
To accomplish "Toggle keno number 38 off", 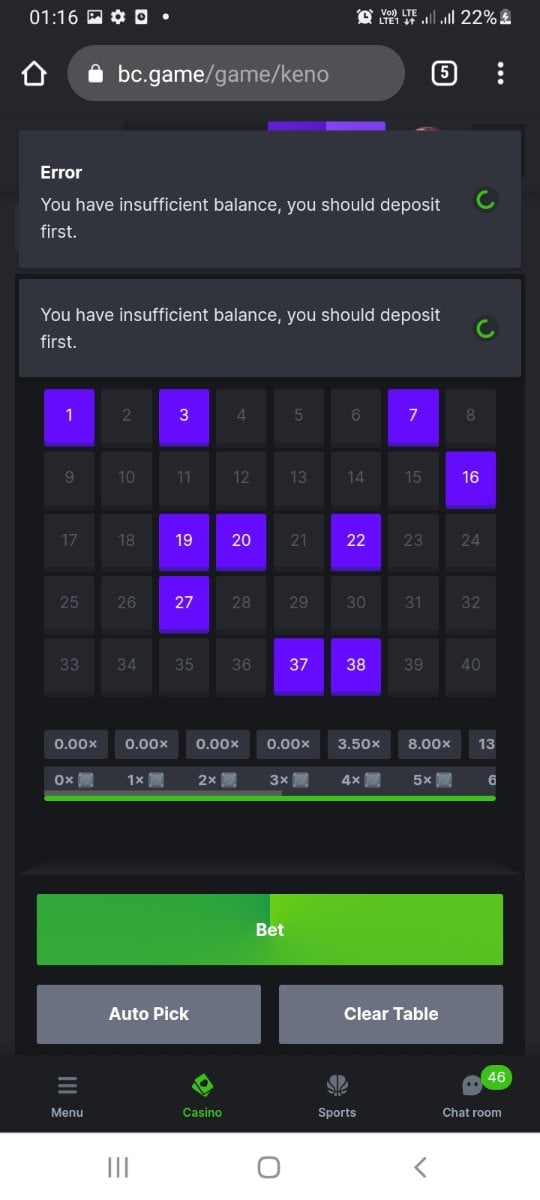I will pyautogui.click(x=356, y=665).
